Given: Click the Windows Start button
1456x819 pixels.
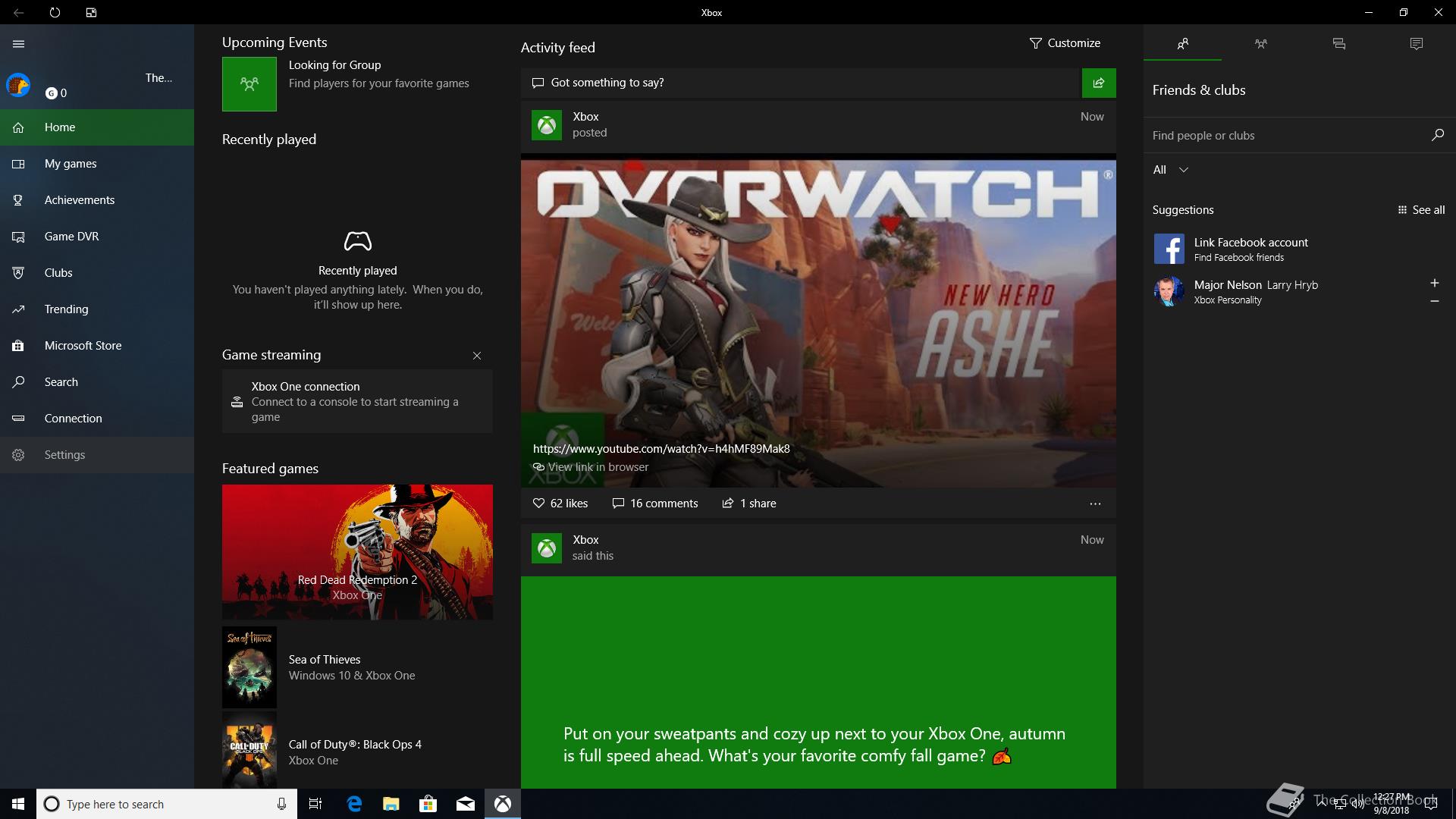Looking at the screenshot, I should coord(18,804).
